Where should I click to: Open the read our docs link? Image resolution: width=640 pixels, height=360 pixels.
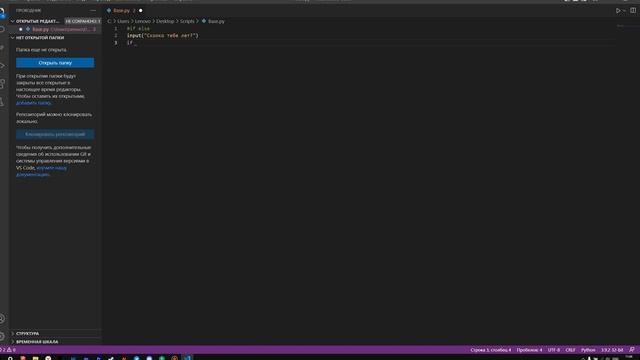pyautogui.click(x=41, y=171)
